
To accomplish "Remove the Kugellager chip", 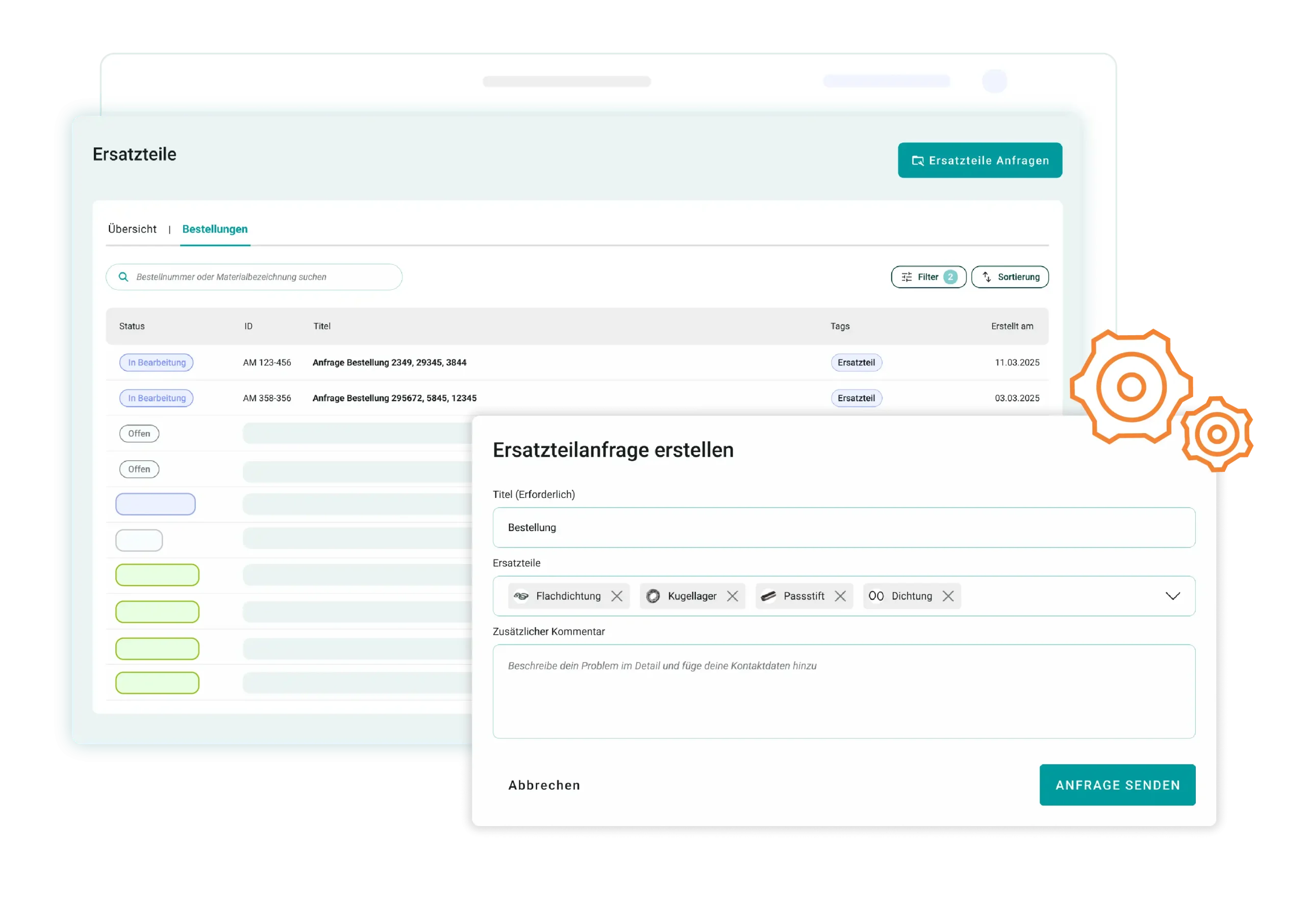I will [x=732, y=596].
